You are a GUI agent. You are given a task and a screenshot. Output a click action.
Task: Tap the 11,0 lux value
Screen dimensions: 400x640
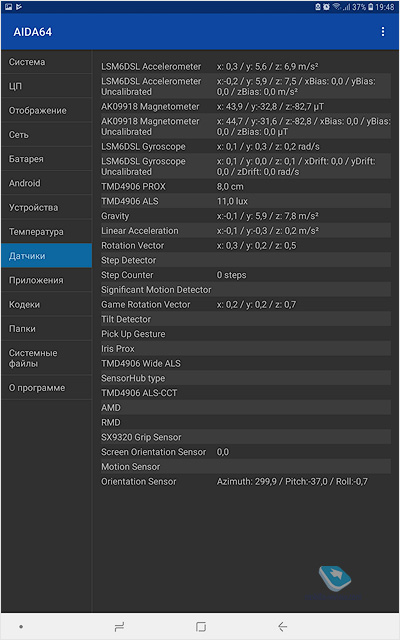click(x=232, y=201)
